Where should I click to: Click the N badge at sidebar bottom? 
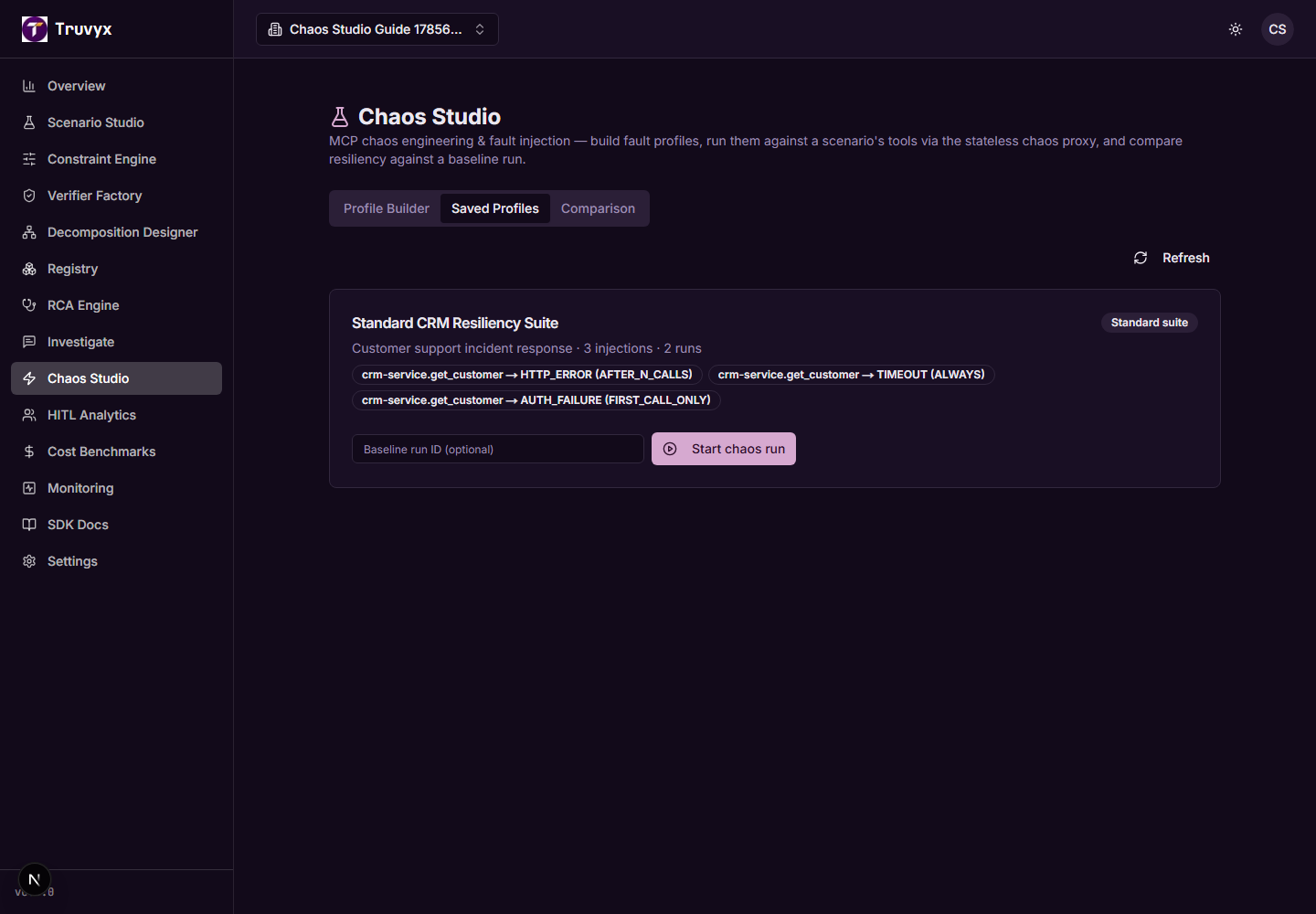pos(35,879)
